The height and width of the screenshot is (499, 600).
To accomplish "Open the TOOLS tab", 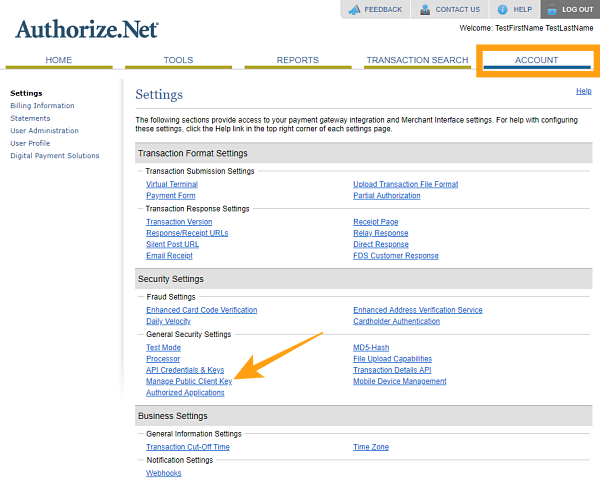I will point(178,60).
